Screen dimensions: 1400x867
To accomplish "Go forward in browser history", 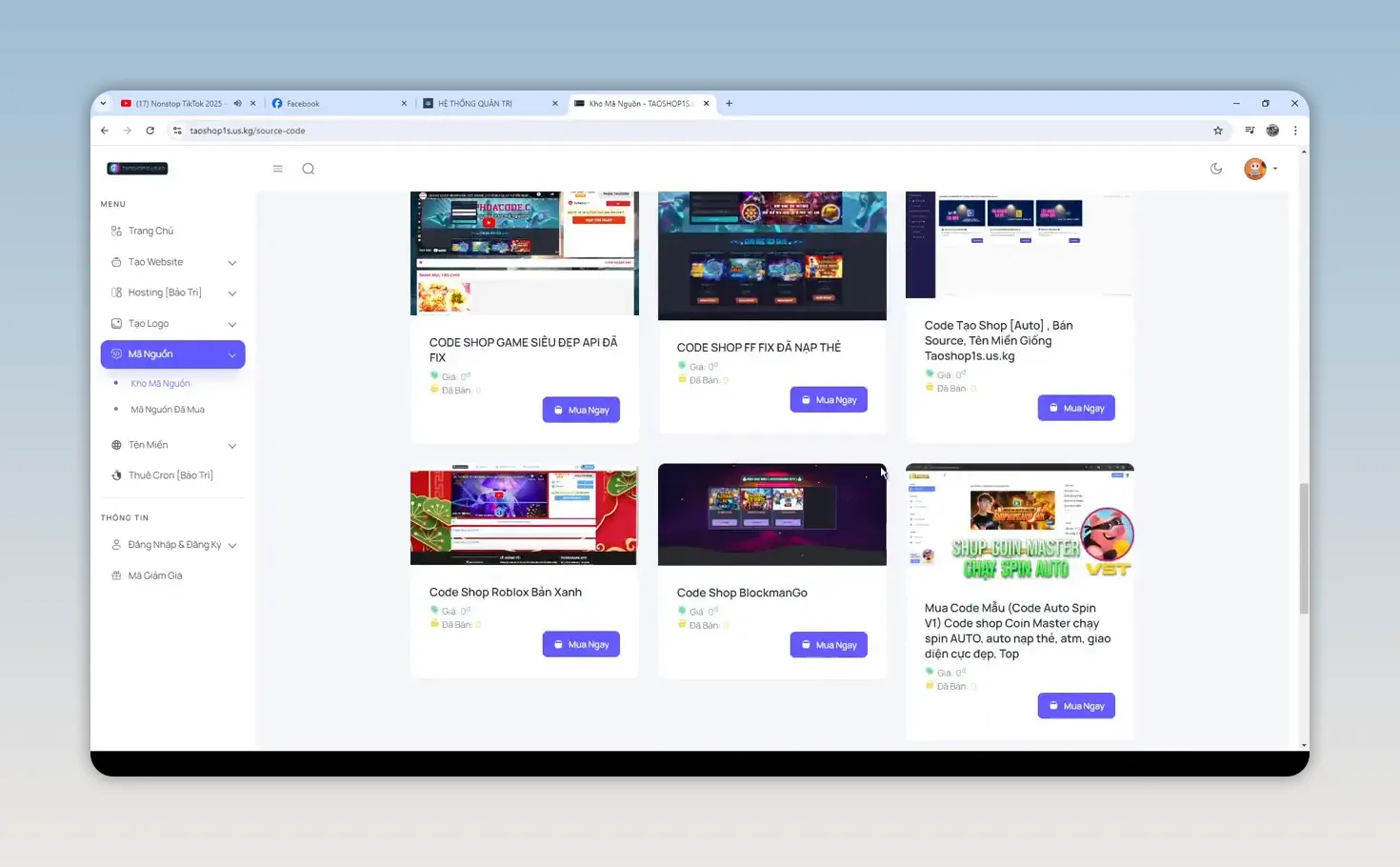I will 128,131.
